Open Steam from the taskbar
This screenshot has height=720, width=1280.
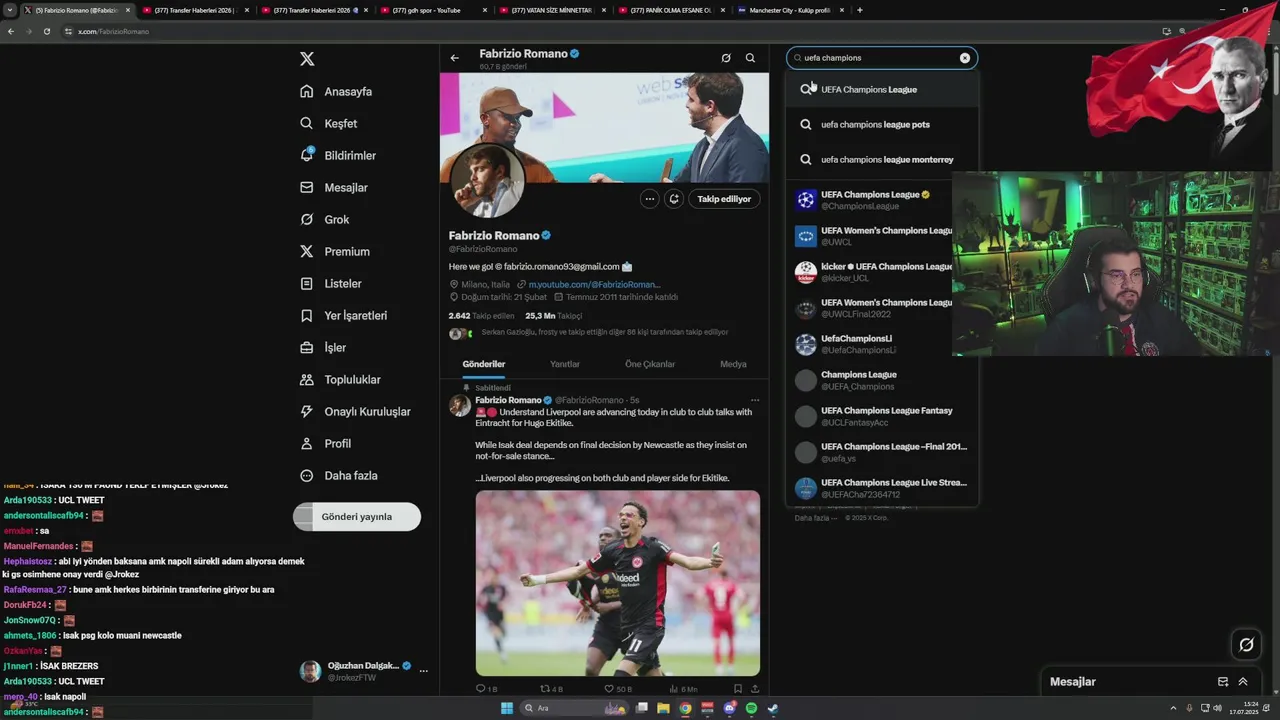773,708
